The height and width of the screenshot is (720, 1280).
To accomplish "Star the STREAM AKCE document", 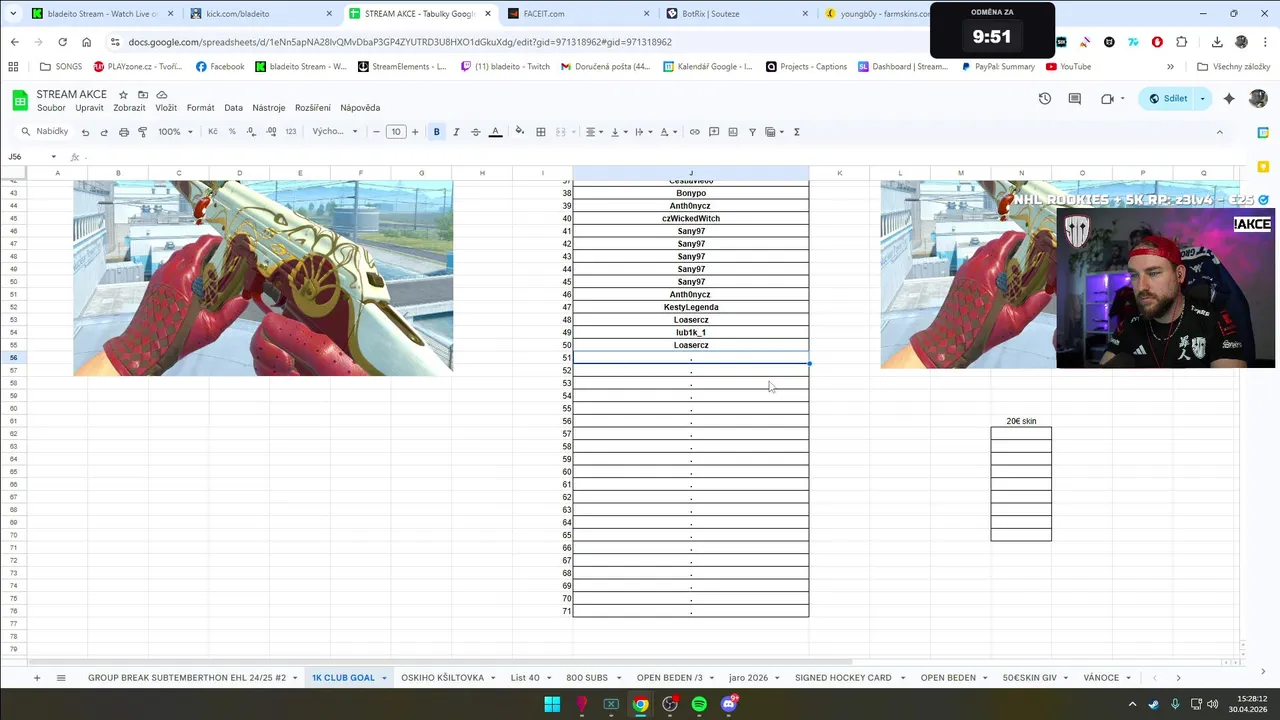I will coord(123,95).
